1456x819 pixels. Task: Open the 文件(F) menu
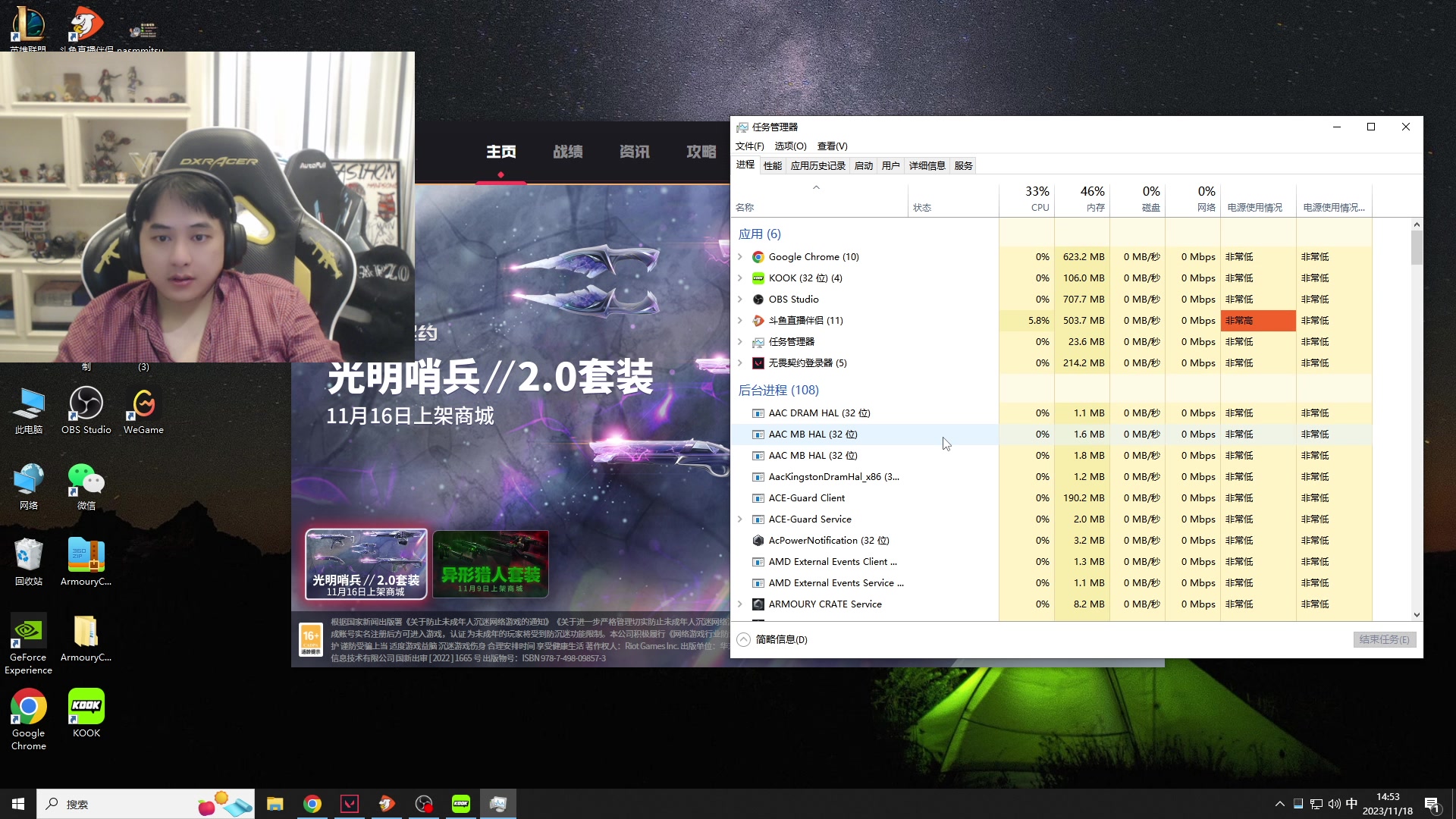click(749, 146)
